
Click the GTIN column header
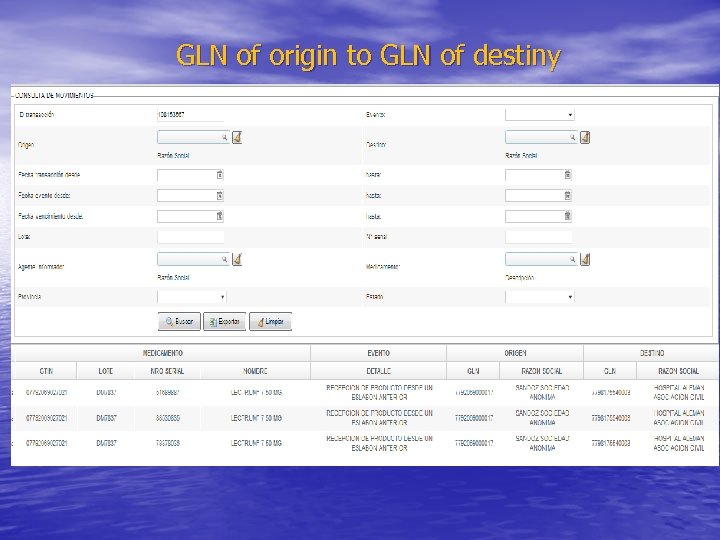click(x=46, y=371)
